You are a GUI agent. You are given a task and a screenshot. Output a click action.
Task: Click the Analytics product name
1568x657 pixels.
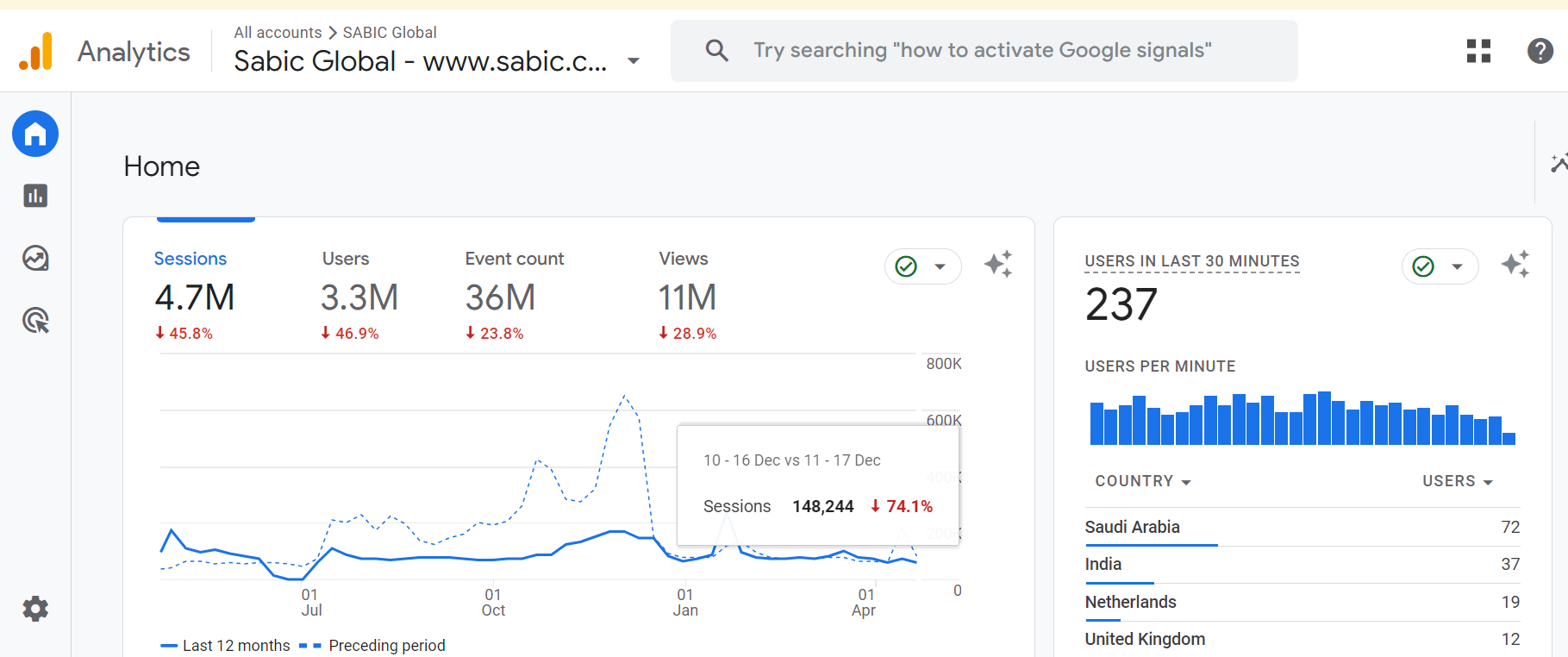click(x=134, y=52)
